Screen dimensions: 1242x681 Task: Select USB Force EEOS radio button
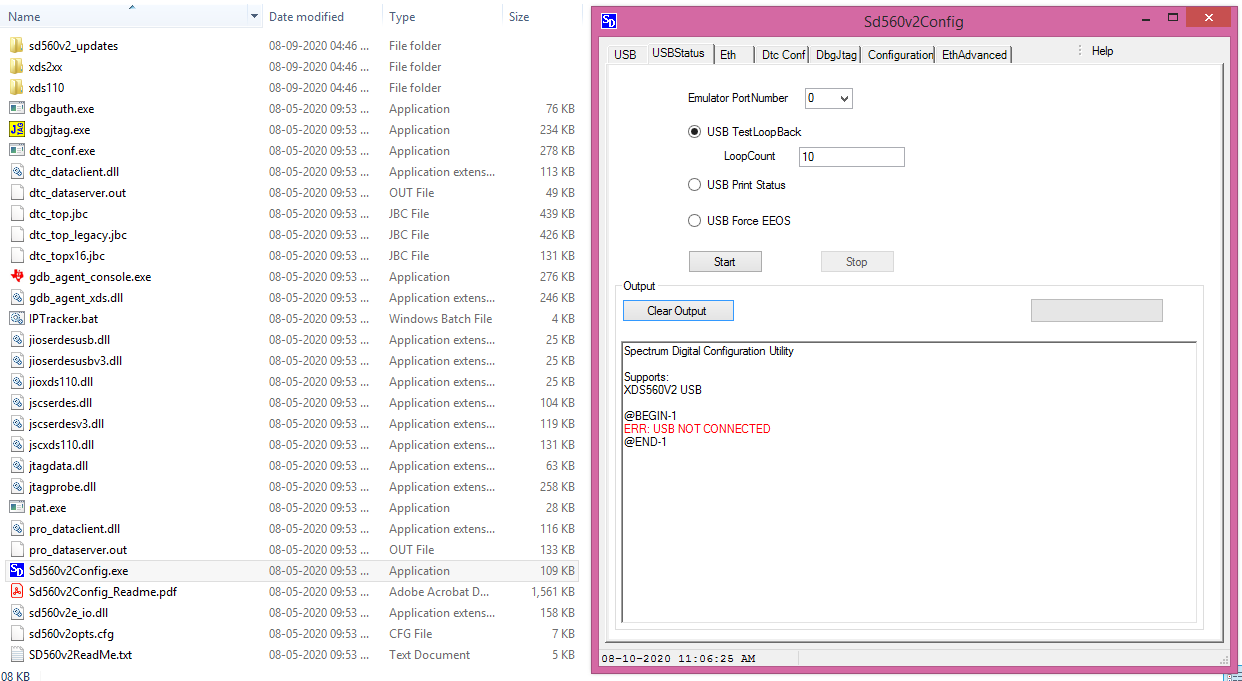pyautogui.click(x=695, y=221)
